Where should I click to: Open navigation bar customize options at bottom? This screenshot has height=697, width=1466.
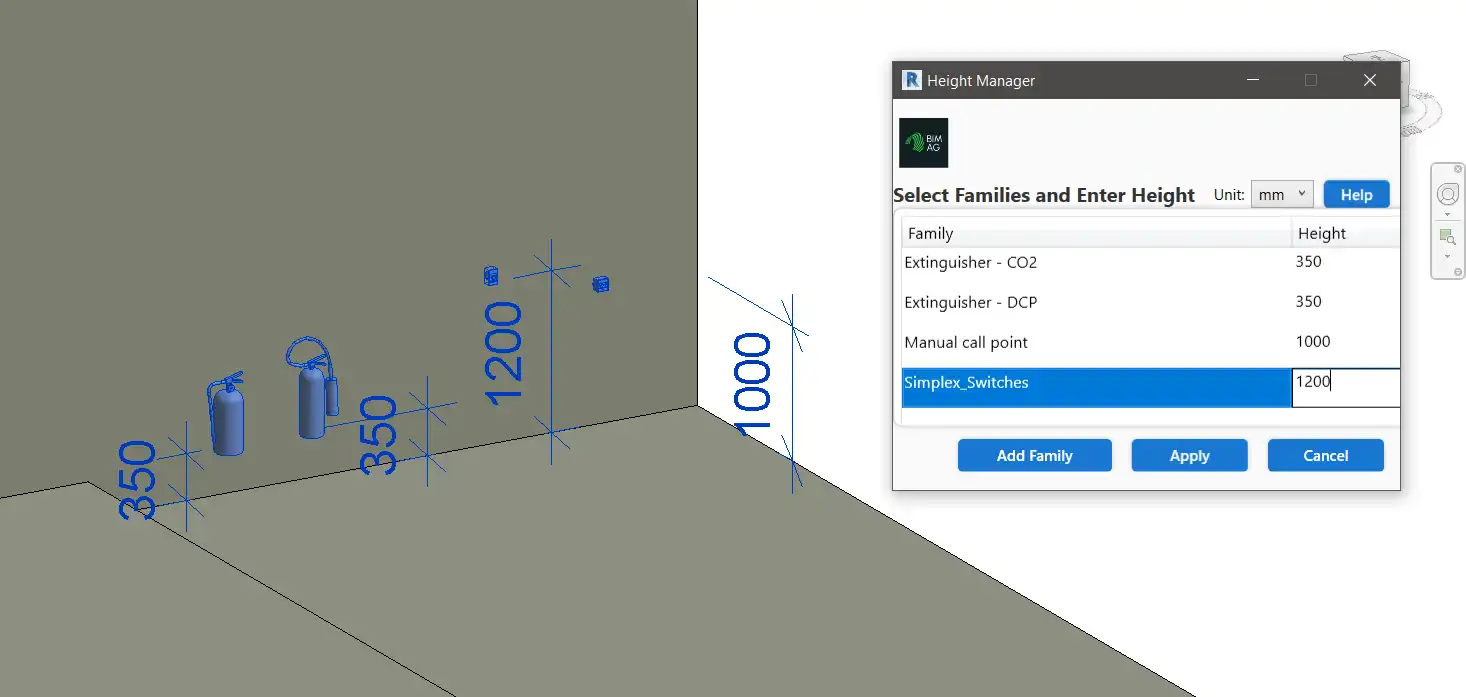(x=1458, y=272)
